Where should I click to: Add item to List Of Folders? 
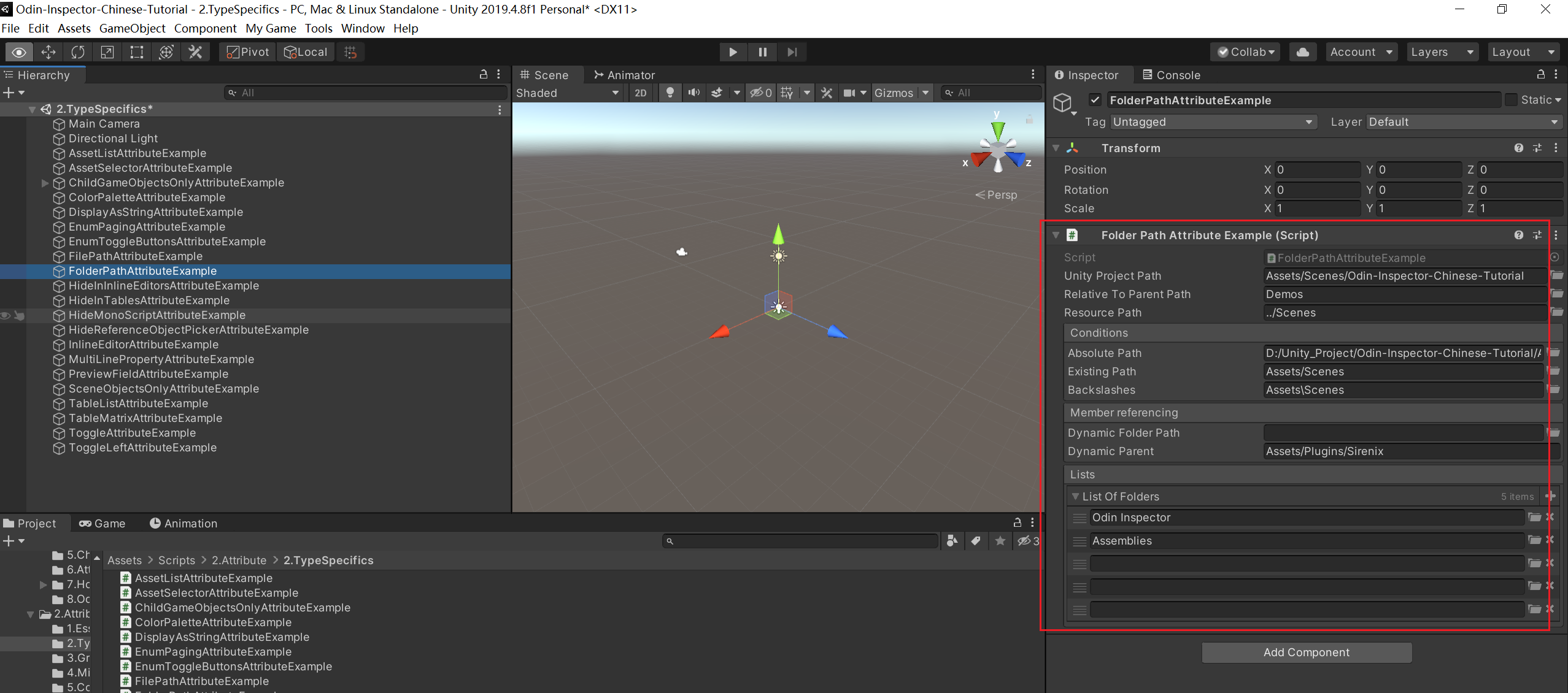(1551, 496)
